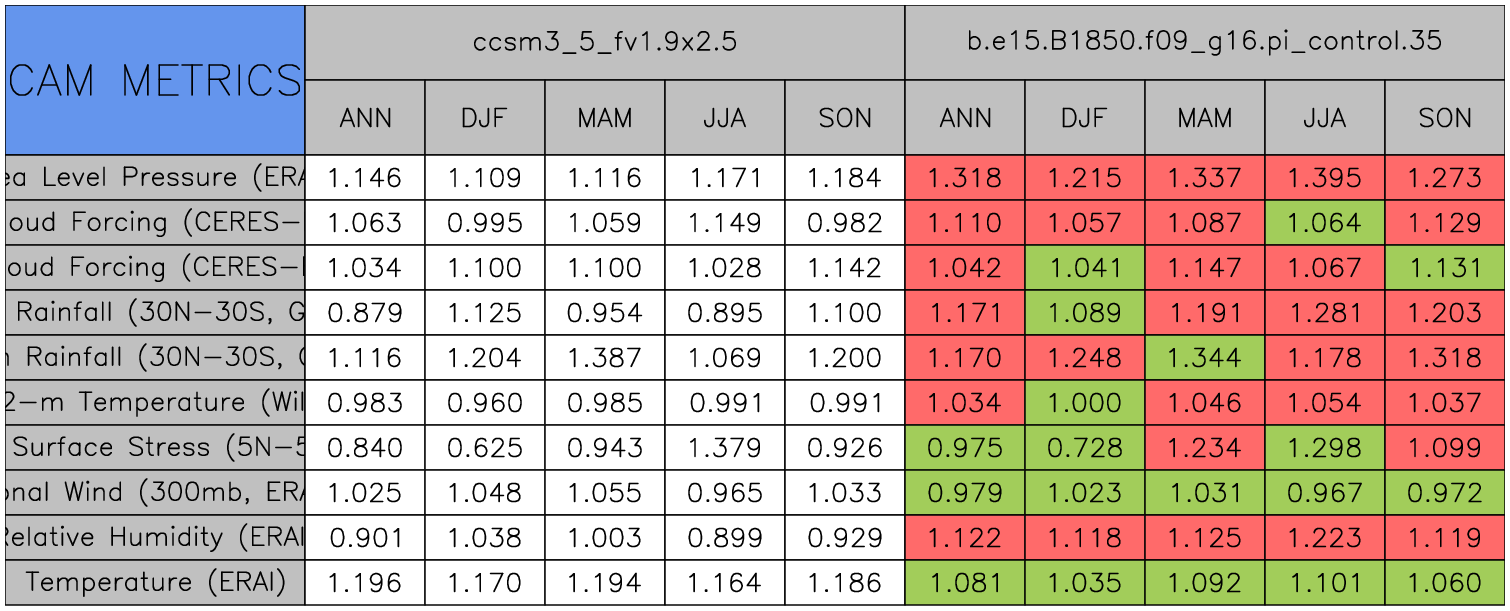Click the green cell showing 0.728

1084,448
